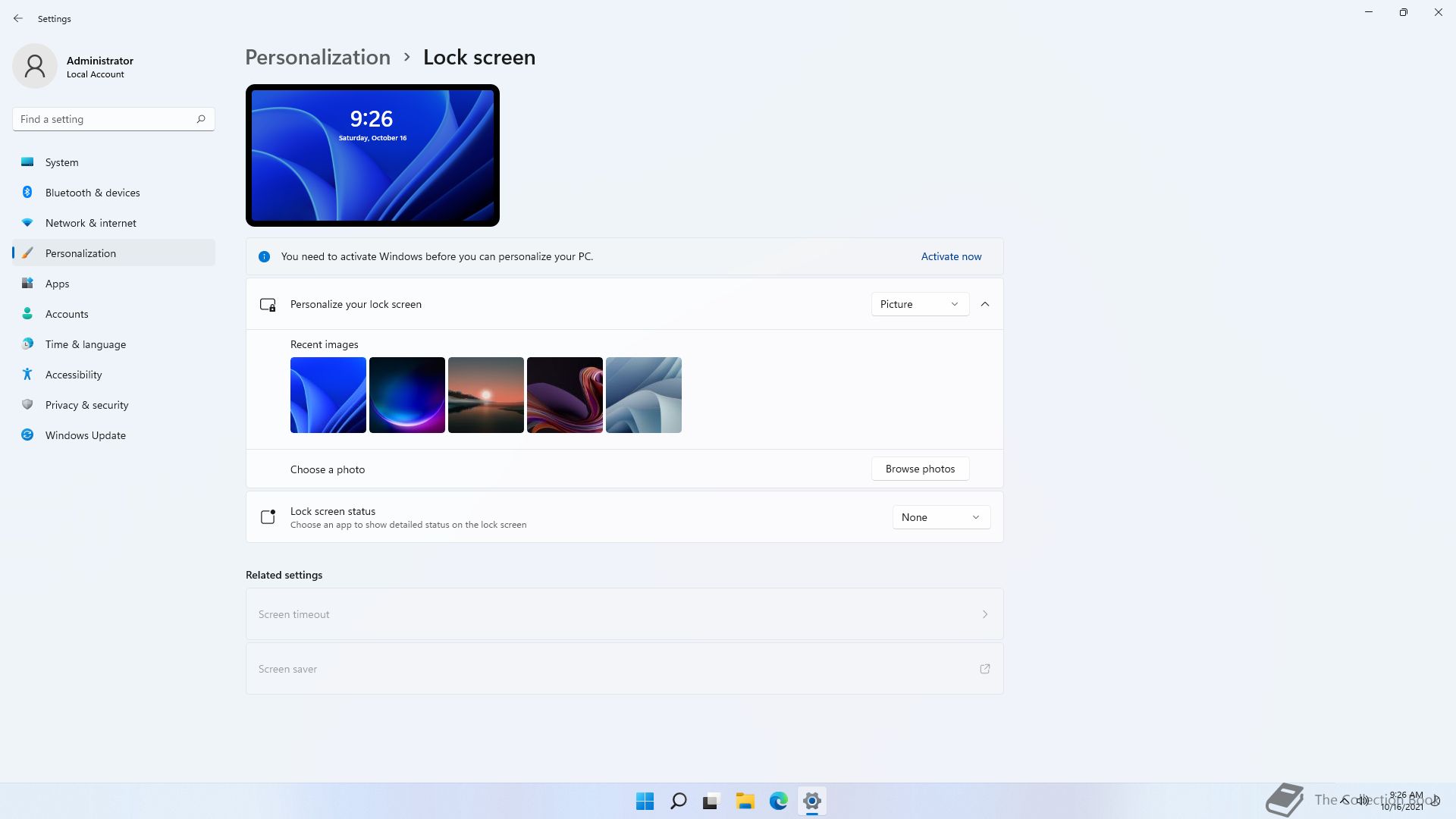Click Settings gear on taskbar
Screen dimensions: 1456x819
[x=811, y=801]
